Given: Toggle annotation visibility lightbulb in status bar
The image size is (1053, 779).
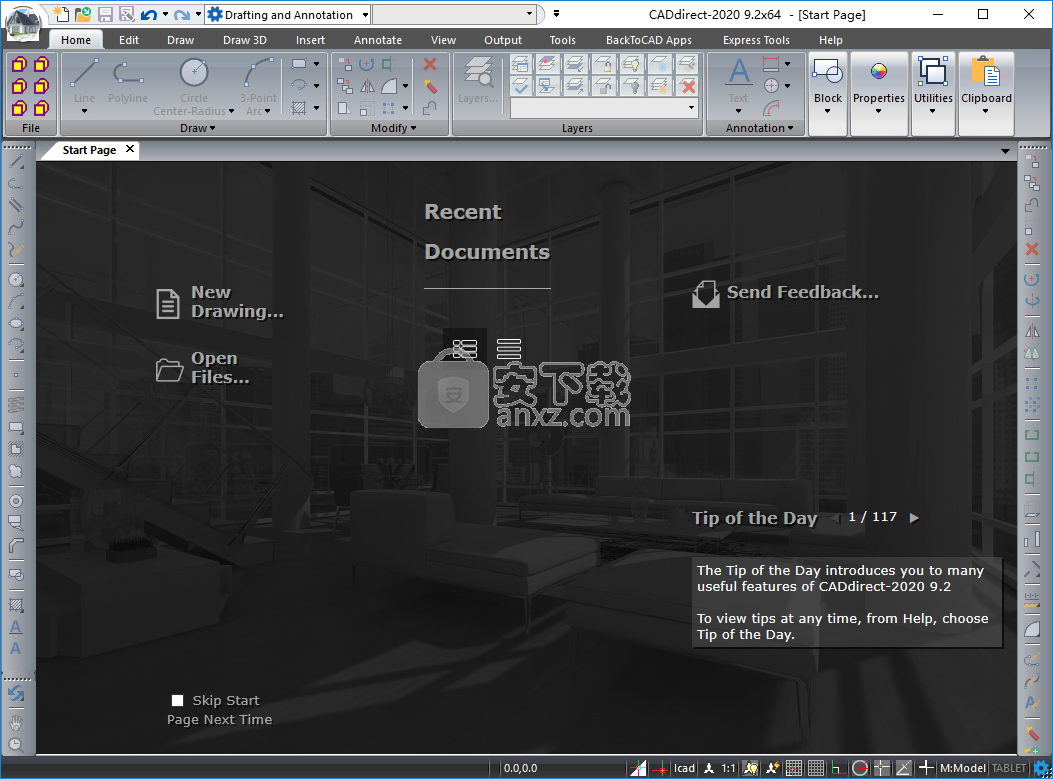Looking at the screenshot, I should tap(750, 768).
